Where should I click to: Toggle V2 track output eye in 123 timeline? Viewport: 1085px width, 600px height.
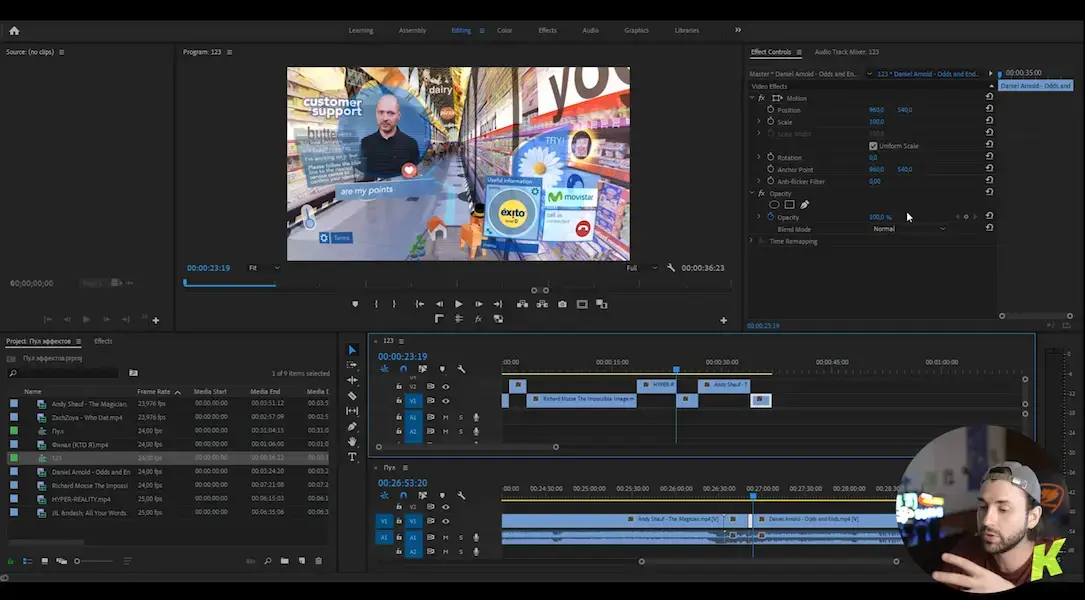point(446,387)
